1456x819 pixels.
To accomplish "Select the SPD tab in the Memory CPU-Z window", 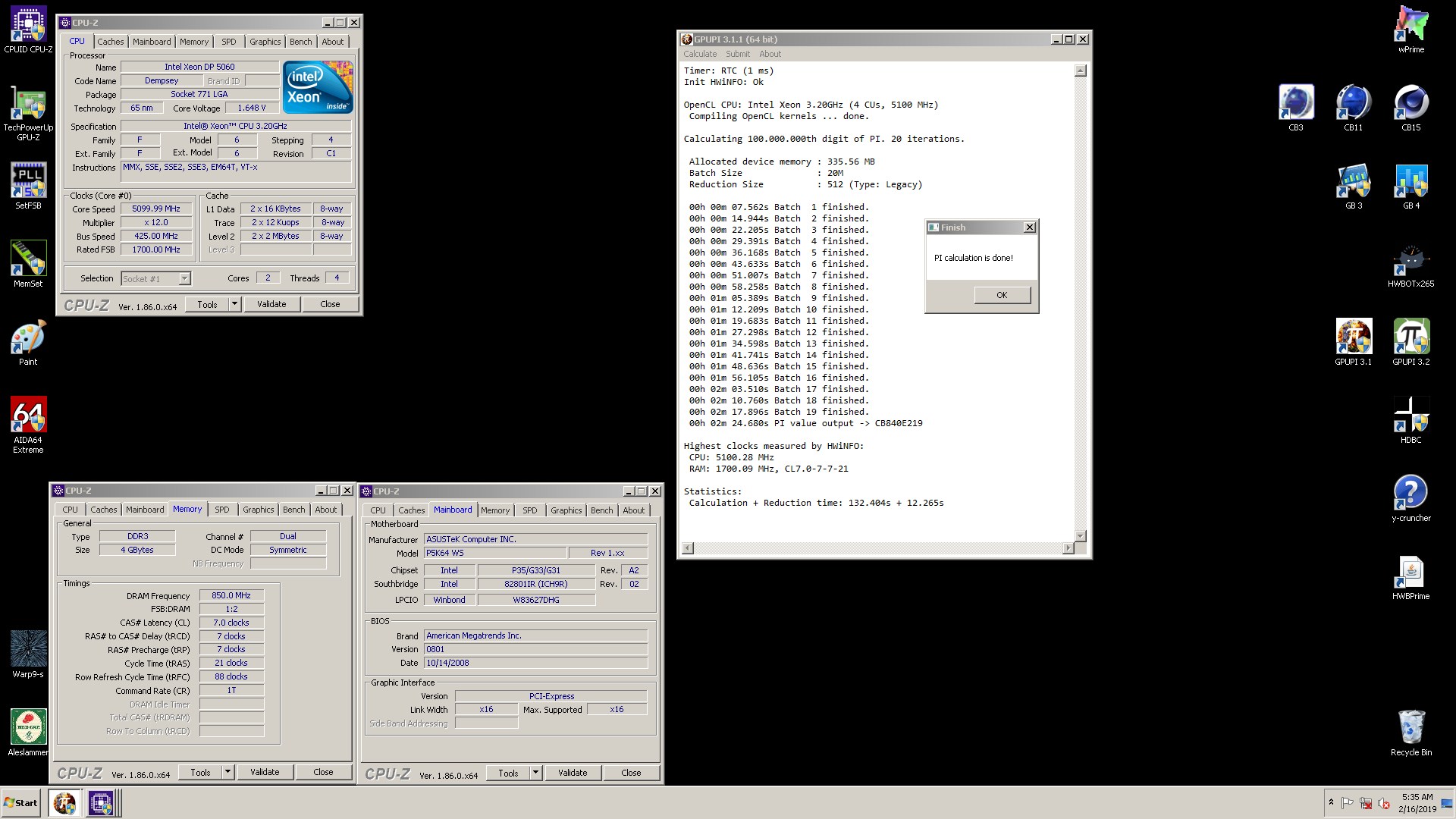I will pos(221,510).
